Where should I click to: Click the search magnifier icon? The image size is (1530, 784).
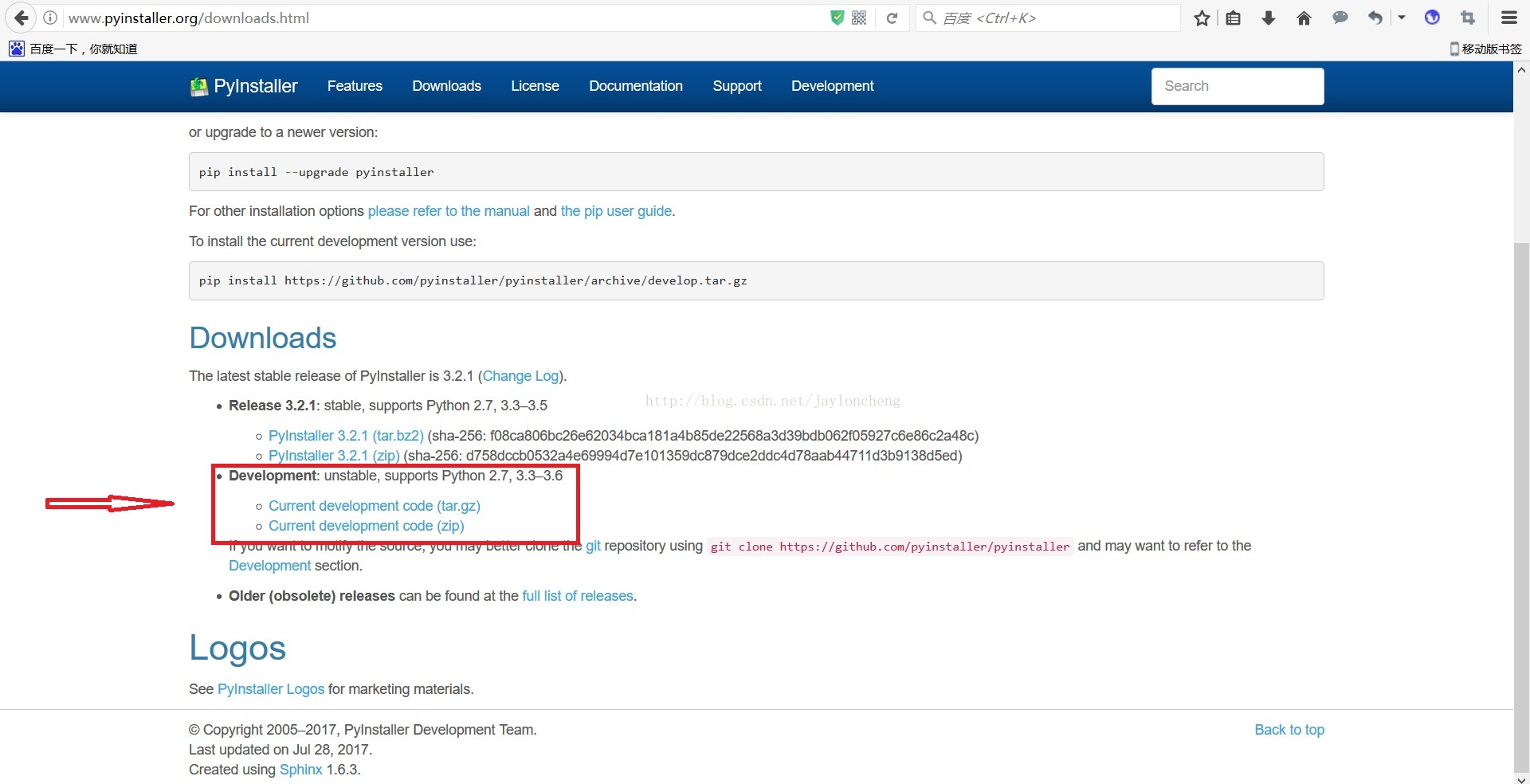click(929, 18)
